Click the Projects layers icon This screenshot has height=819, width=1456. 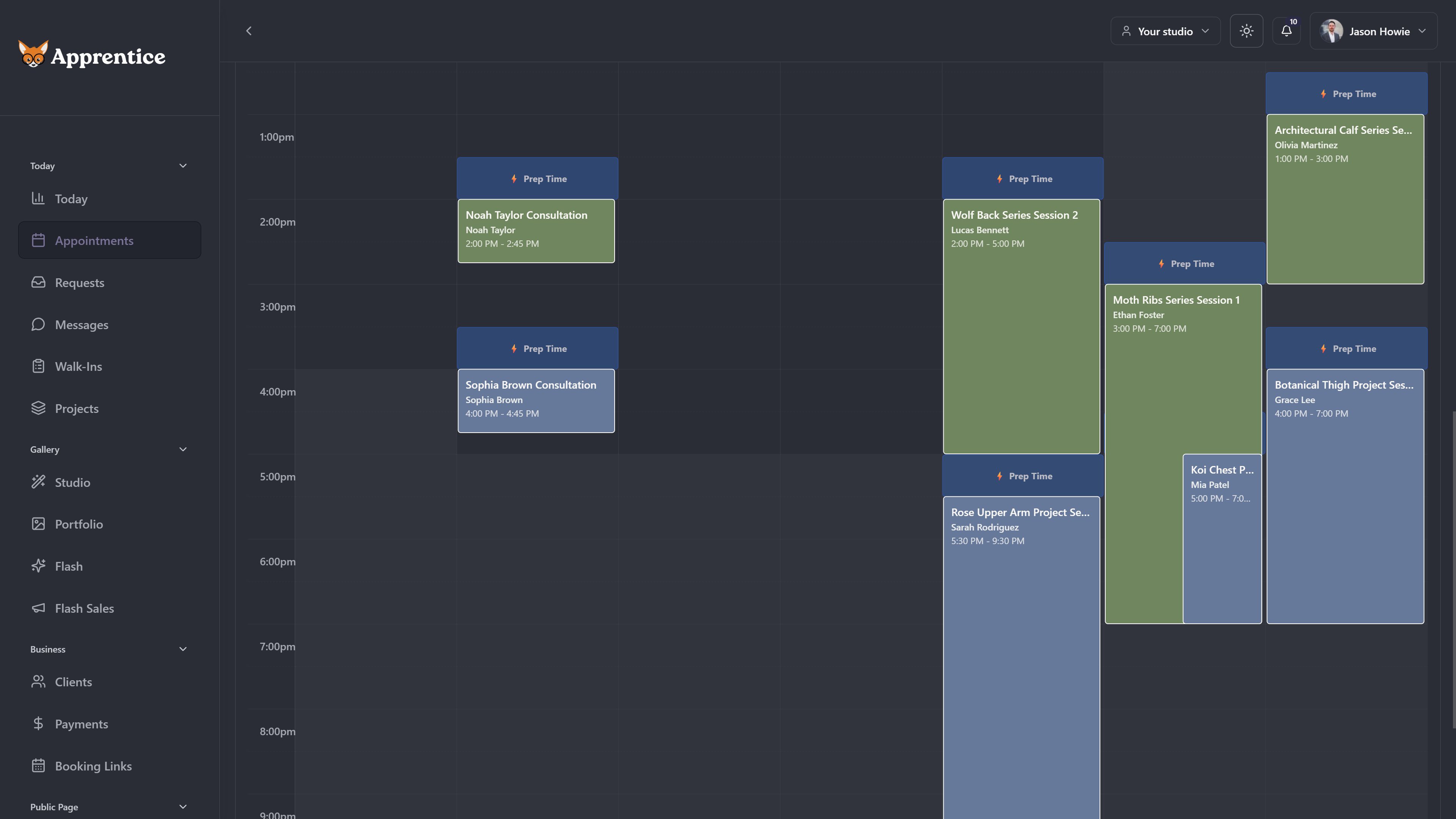point(38,408)
